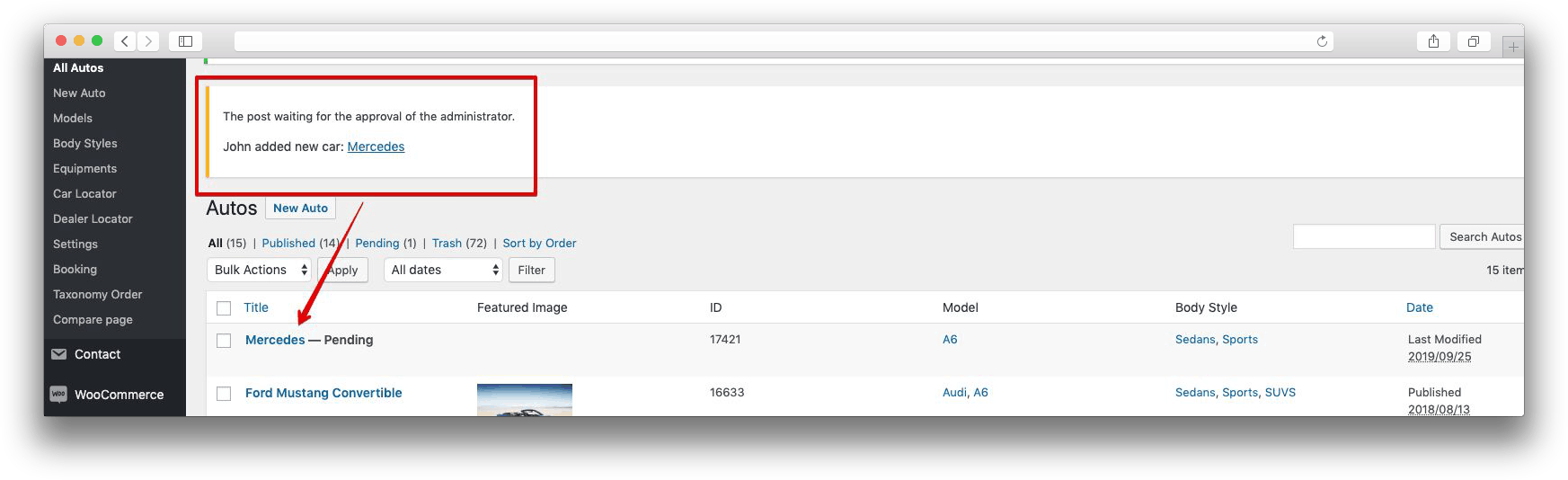1568x480 pixels.
Task: Sort by Date column header
Action: click(1419, 307)
